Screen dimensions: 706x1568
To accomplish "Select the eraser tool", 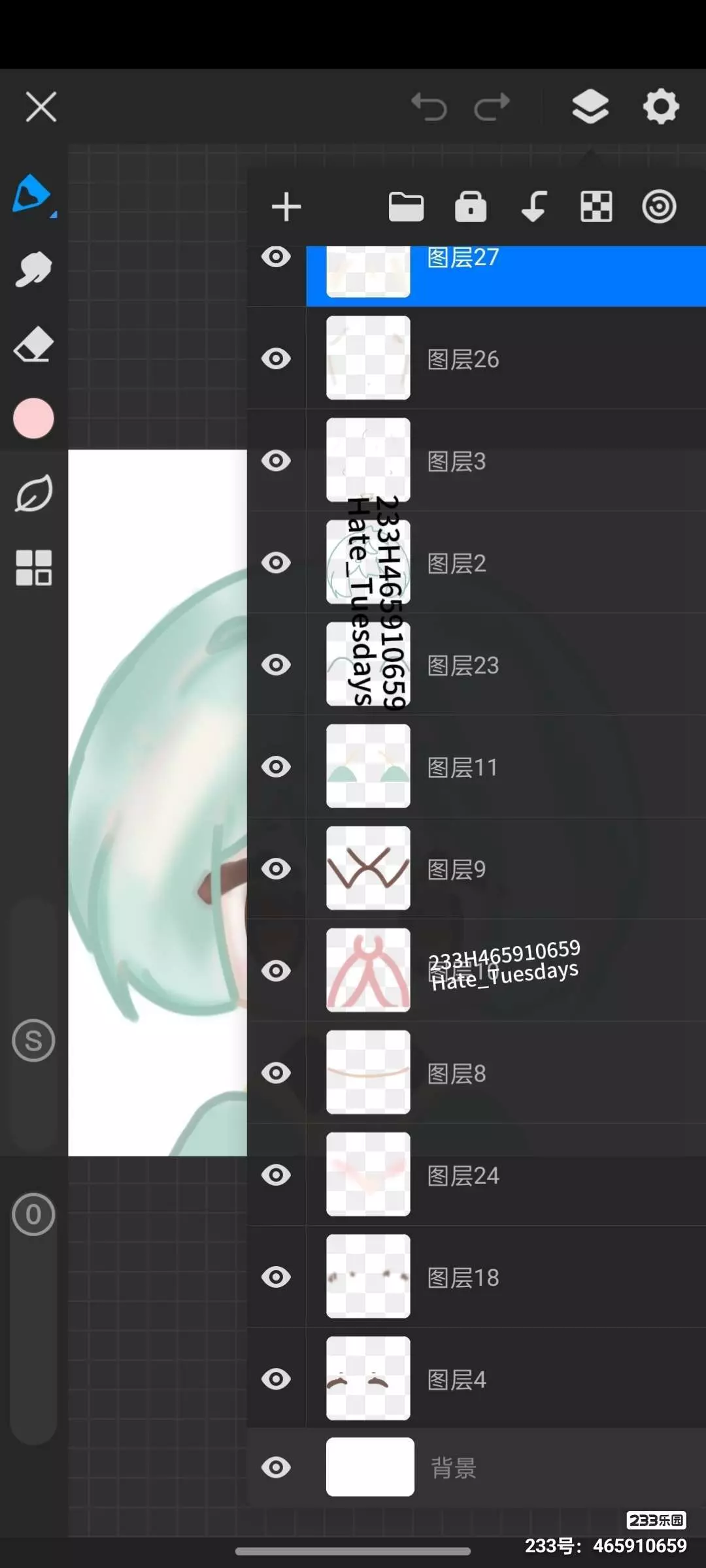I will coord(33,344).
